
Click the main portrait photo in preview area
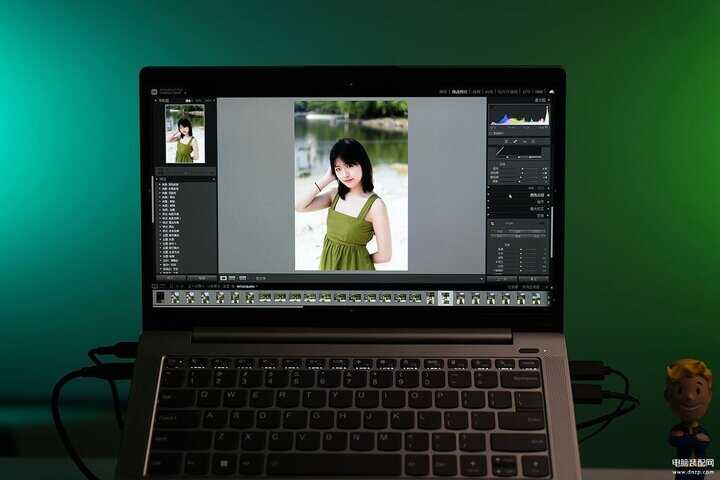click(x=351, y=186)
